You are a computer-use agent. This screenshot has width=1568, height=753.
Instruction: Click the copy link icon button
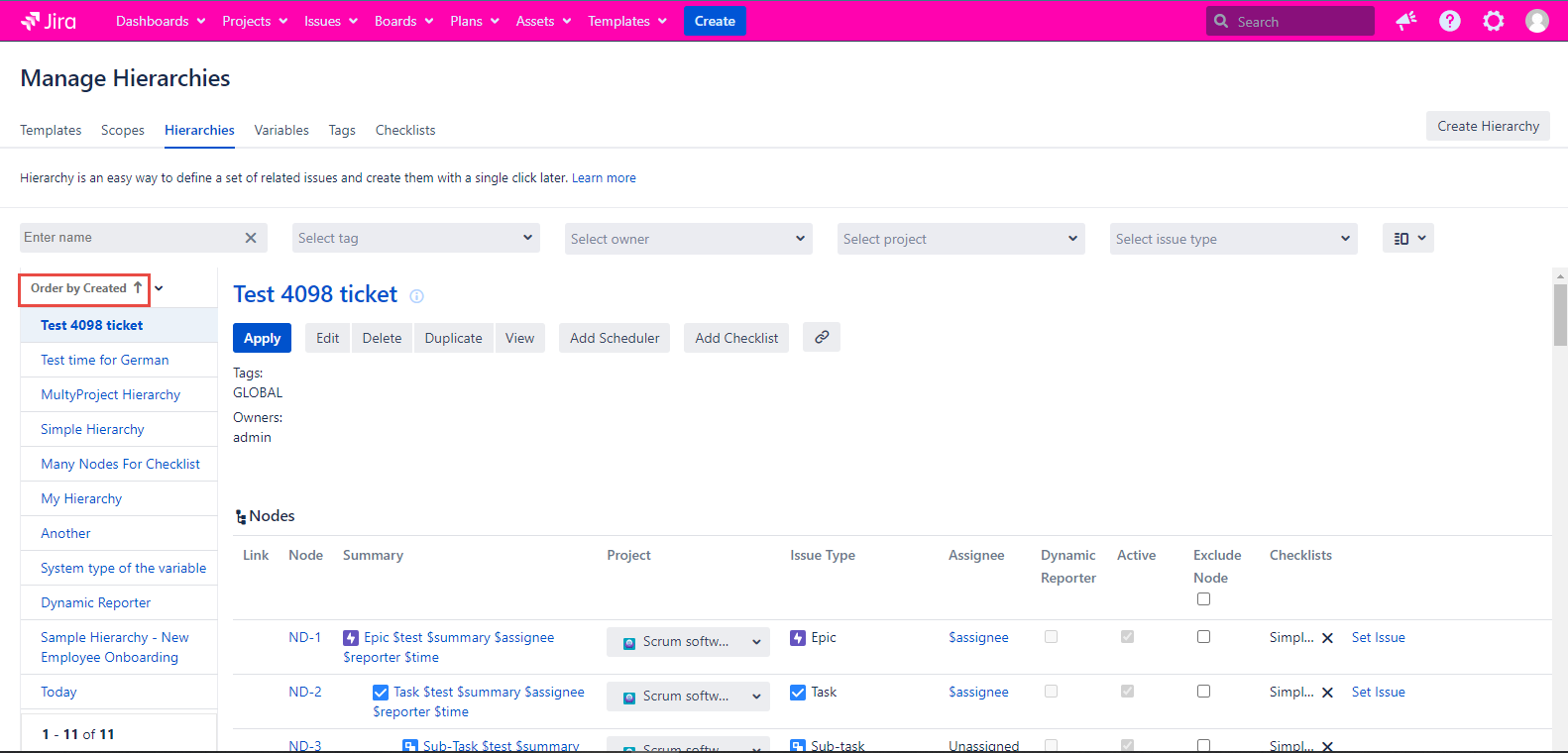[822, 338]
